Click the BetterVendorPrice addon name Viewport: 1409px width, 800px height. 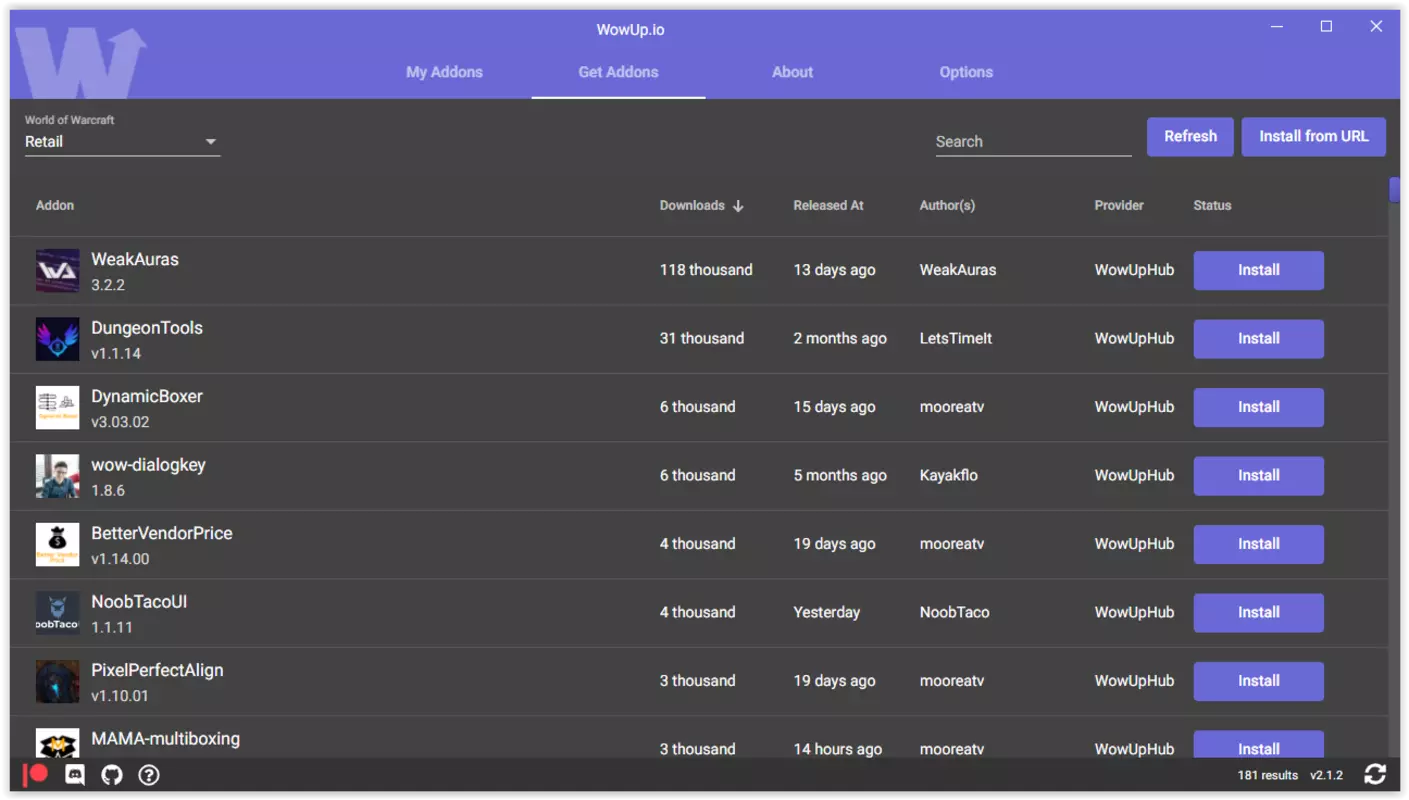(x=162, y=533)
